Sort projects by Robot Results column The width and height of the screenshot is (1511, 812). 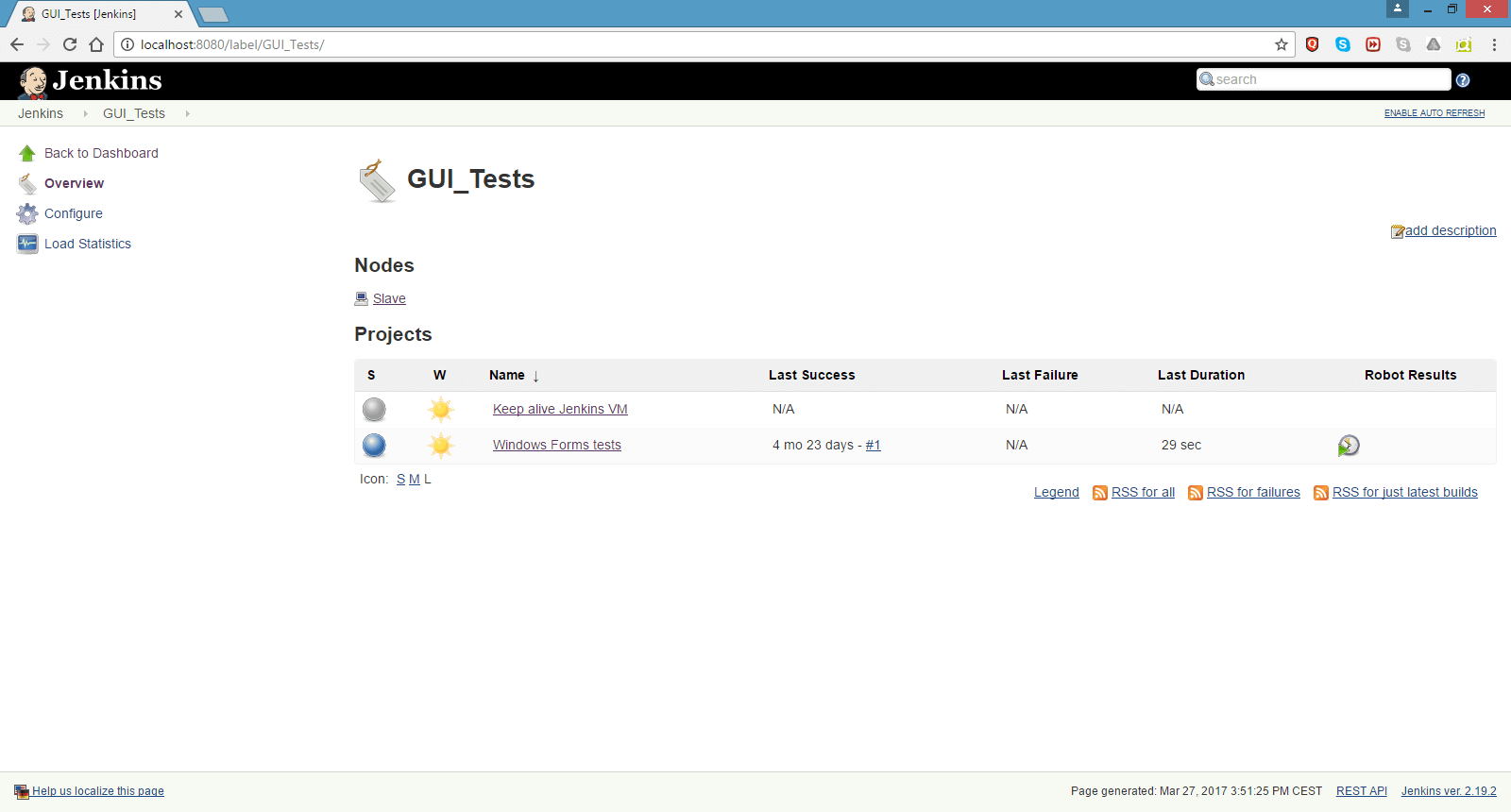click(x=1410, y=375)
